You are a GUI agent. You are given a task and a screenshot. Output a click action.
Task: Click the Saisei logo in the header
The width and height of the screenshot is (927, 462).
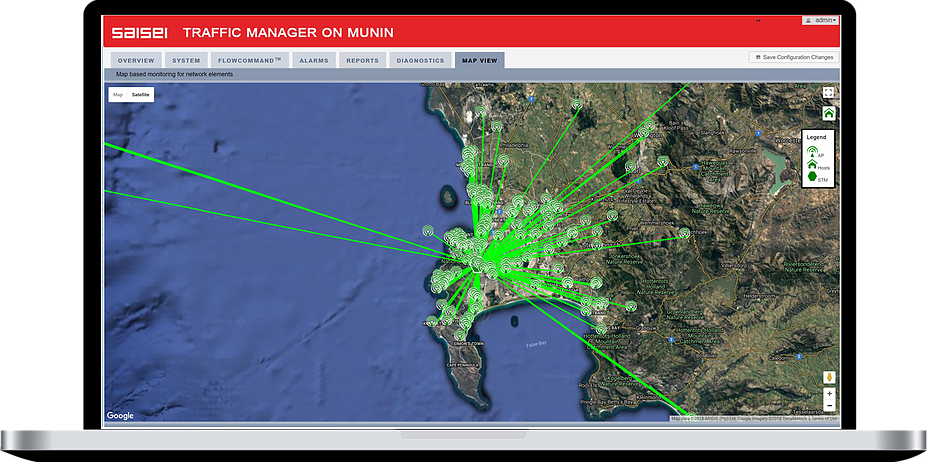(140, 33)
